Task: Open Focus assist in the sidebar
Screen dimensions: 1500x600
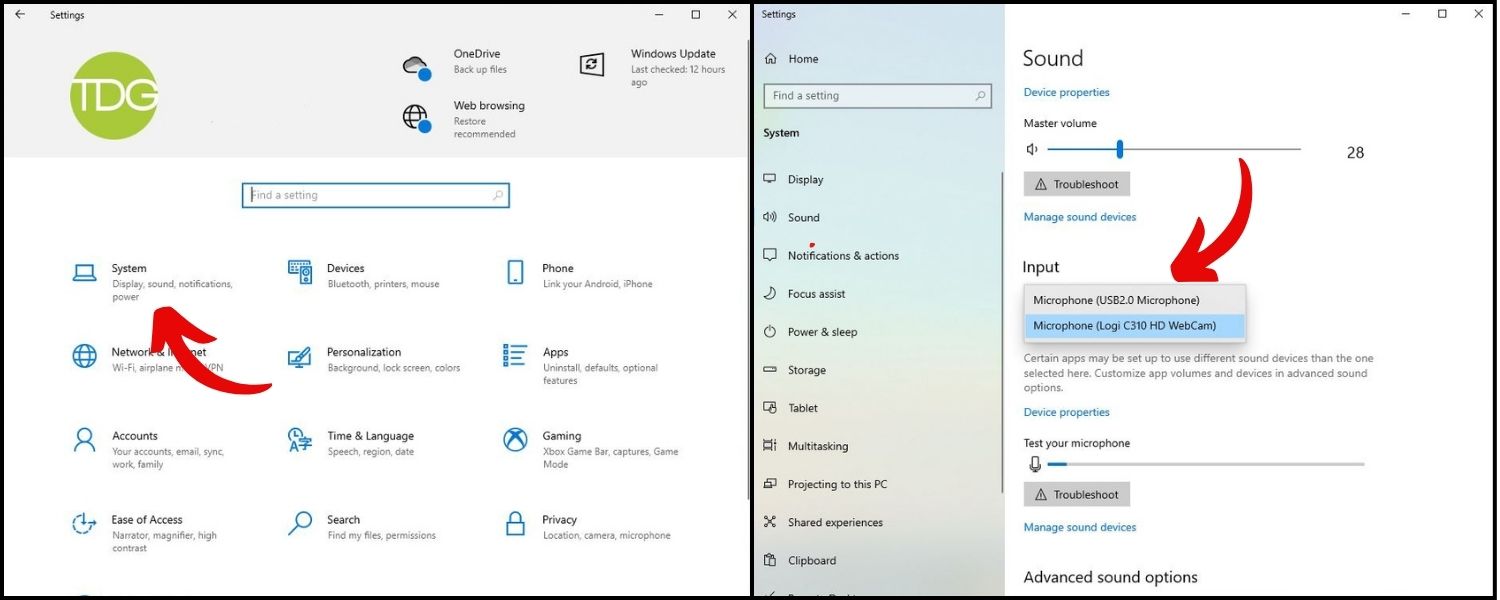Action: 816,294
